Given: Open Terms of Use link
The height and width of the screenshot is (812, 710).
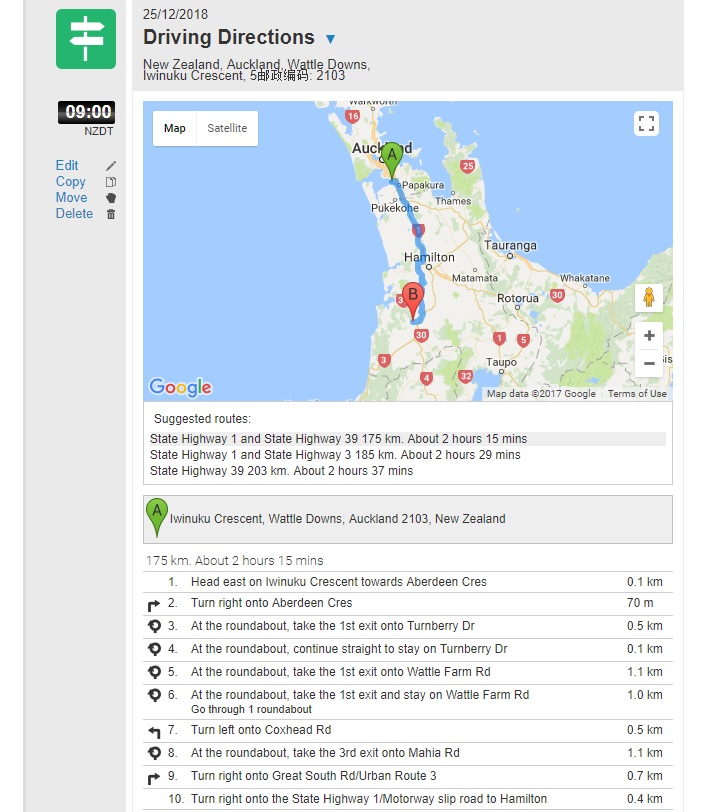Looking at the screenshot, I should [637, 394].
